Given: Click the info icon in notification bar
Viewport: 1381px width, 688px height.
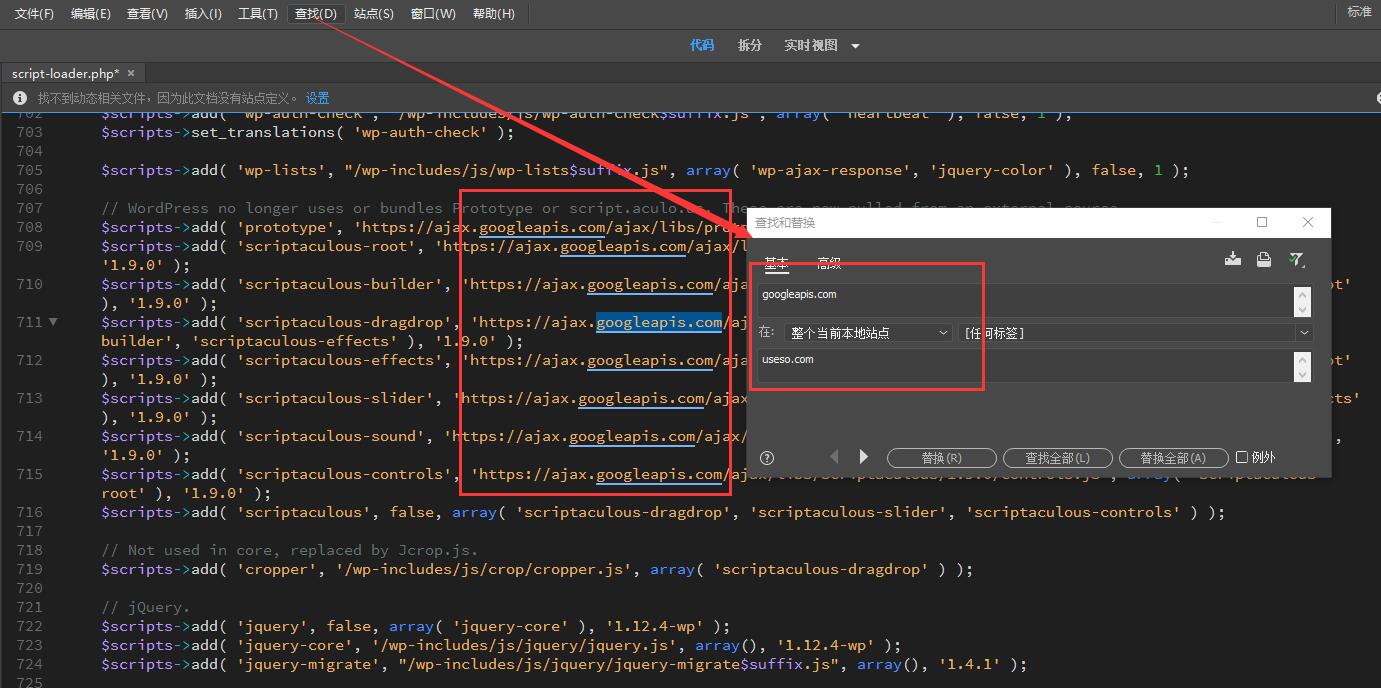Looking at the screenshot, I should click(19, 98).
